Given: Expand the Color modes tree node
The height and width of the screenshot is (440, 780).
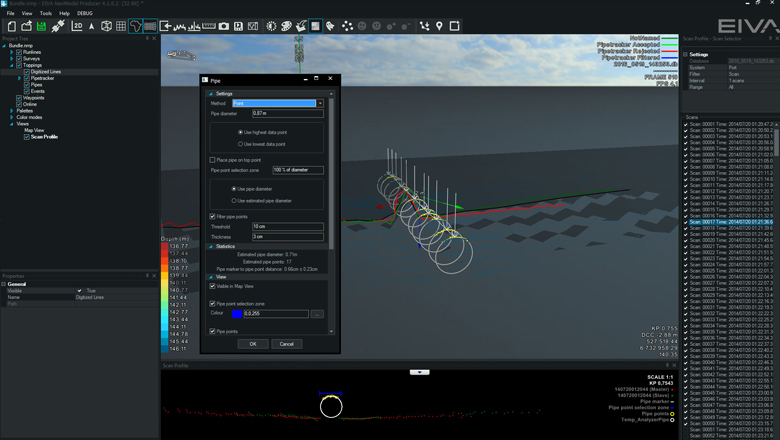Looking at the screenshot, I should point(12,117).
